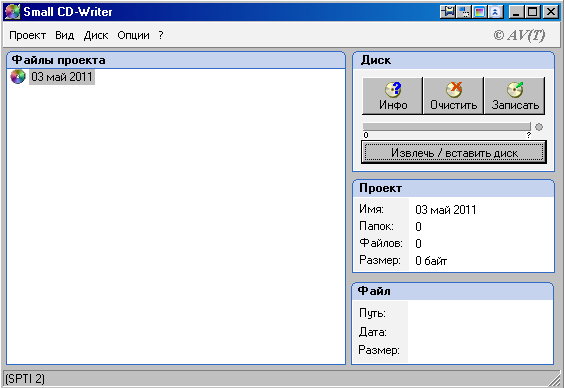Open the ? help menu
Image resolution: width=564 pixels, height=388 pixels.
pos(161,35)
